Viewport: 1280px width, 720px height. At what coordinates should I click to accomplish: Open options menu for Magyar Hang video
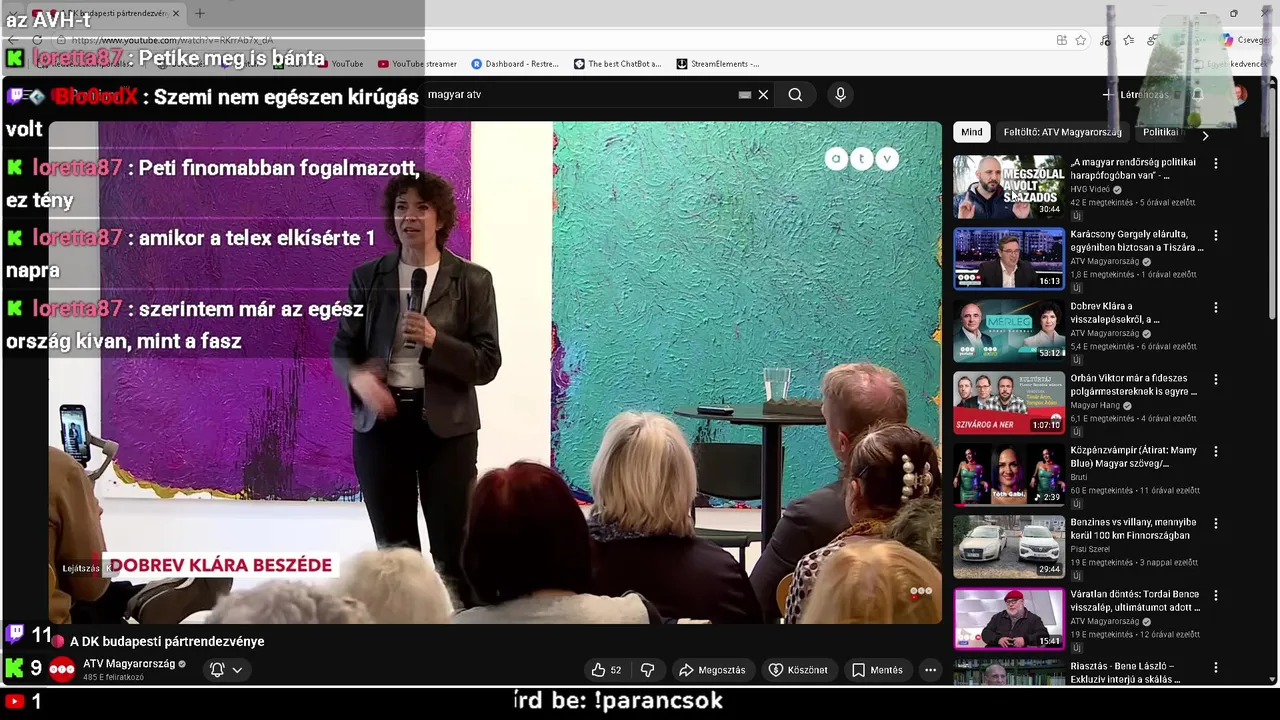tap(1216, 379)
